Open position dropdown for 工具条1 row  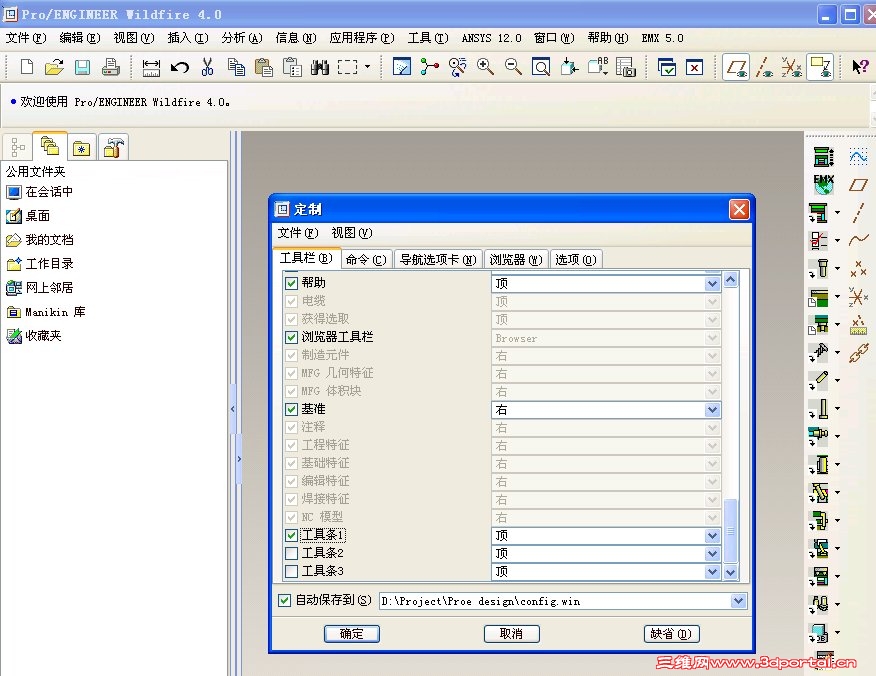click(712, 536)
